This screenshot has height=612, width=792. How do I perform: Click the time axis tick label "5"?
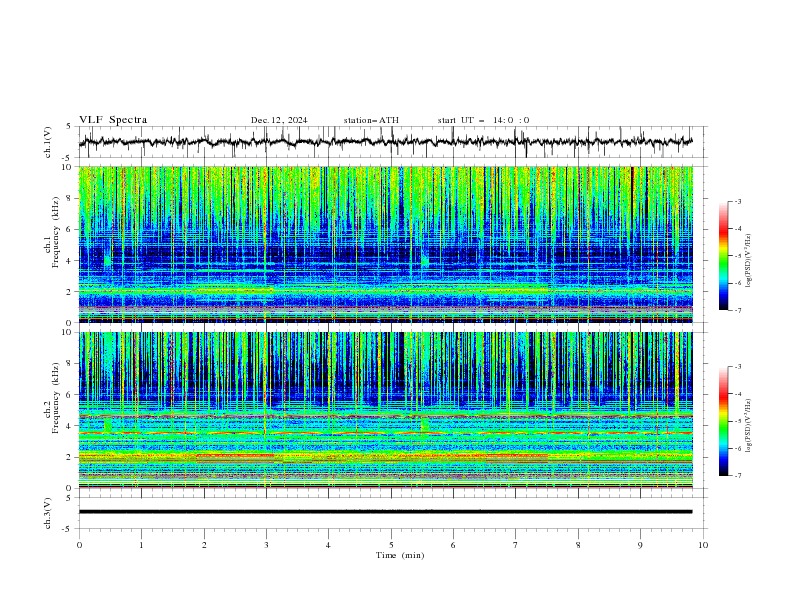pyautogui.click(x=391, y=545)
